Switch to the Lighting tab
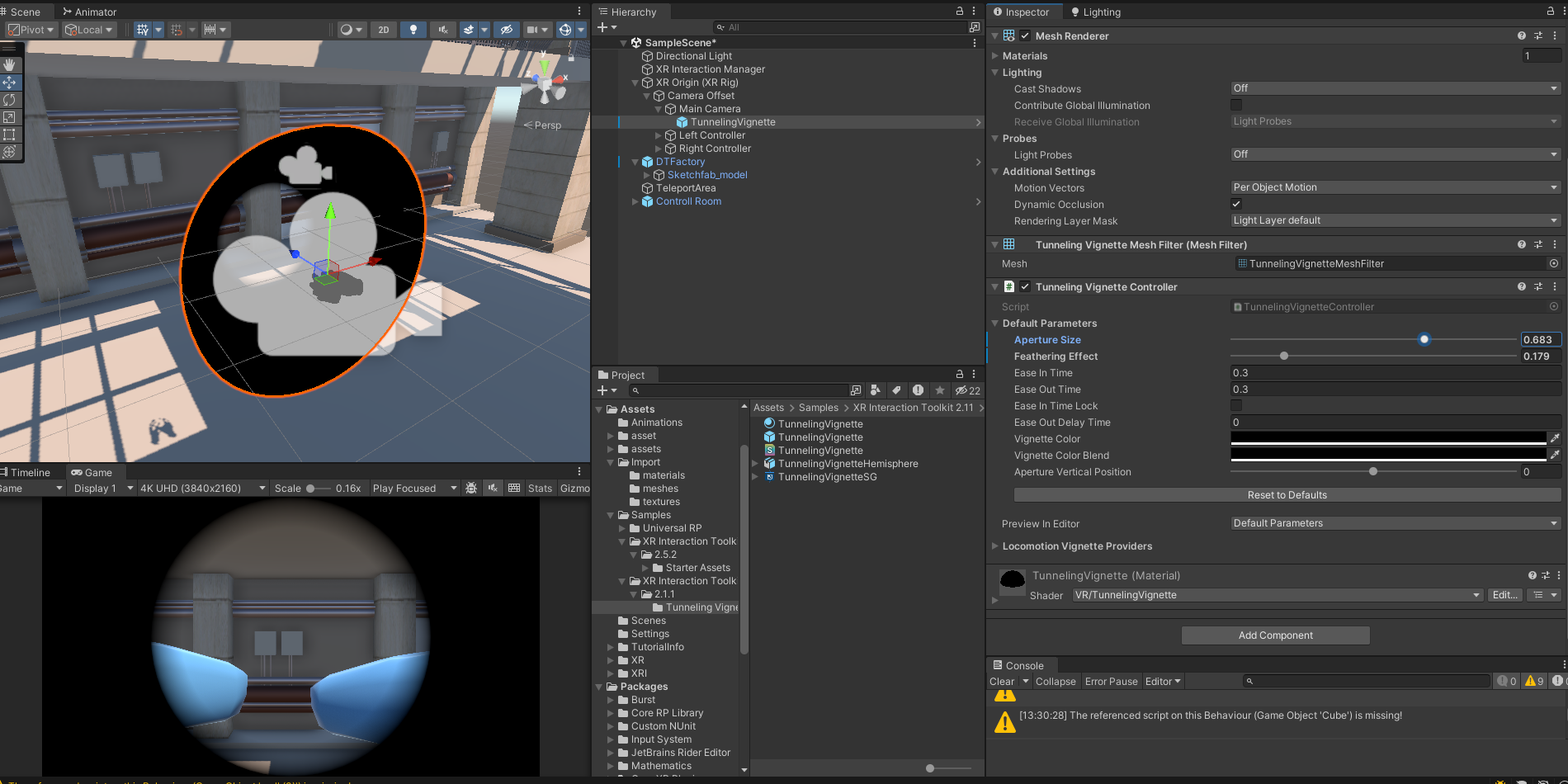 tap(1095, 12)
